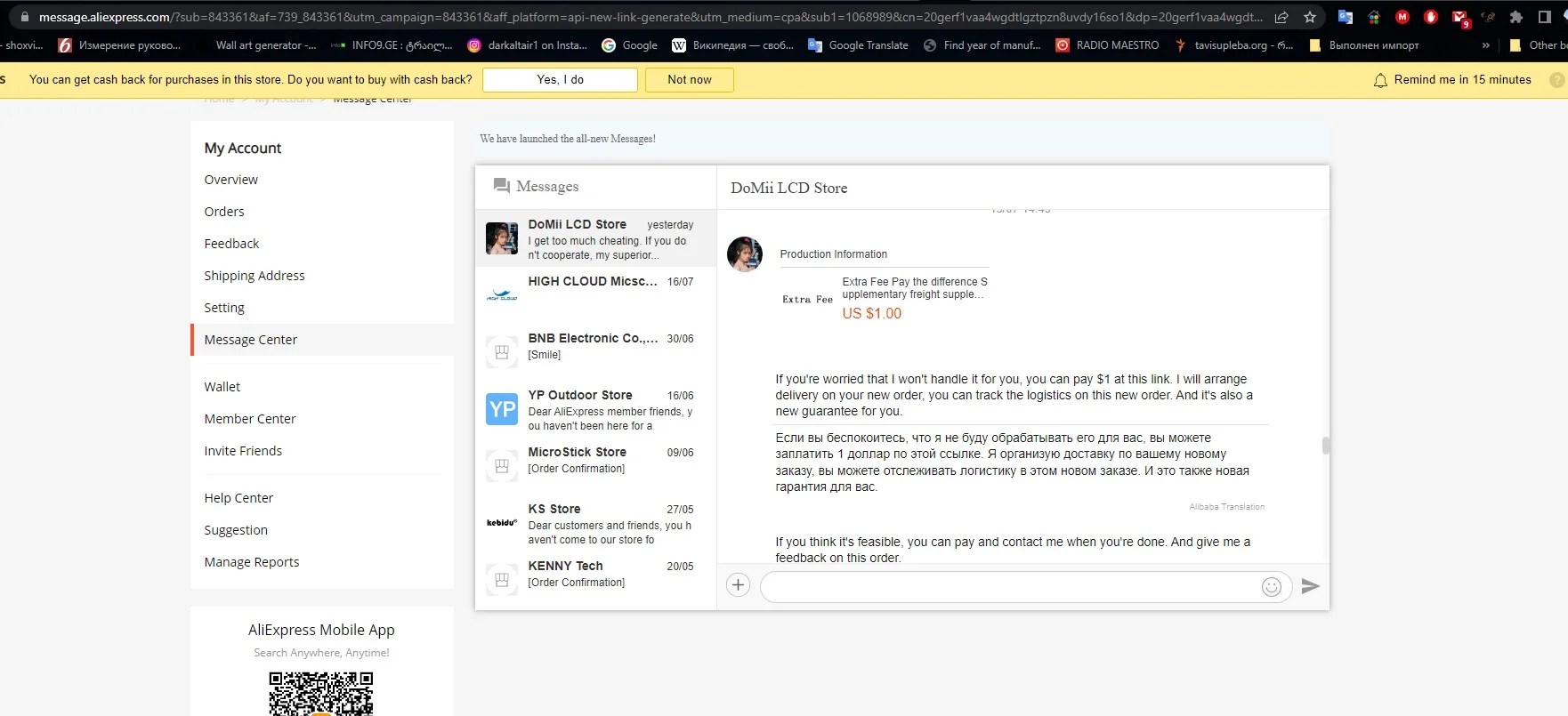Open the HIGH CLOUD Micsc conversation
The image size is (1568, 716).
pos(596,295)
